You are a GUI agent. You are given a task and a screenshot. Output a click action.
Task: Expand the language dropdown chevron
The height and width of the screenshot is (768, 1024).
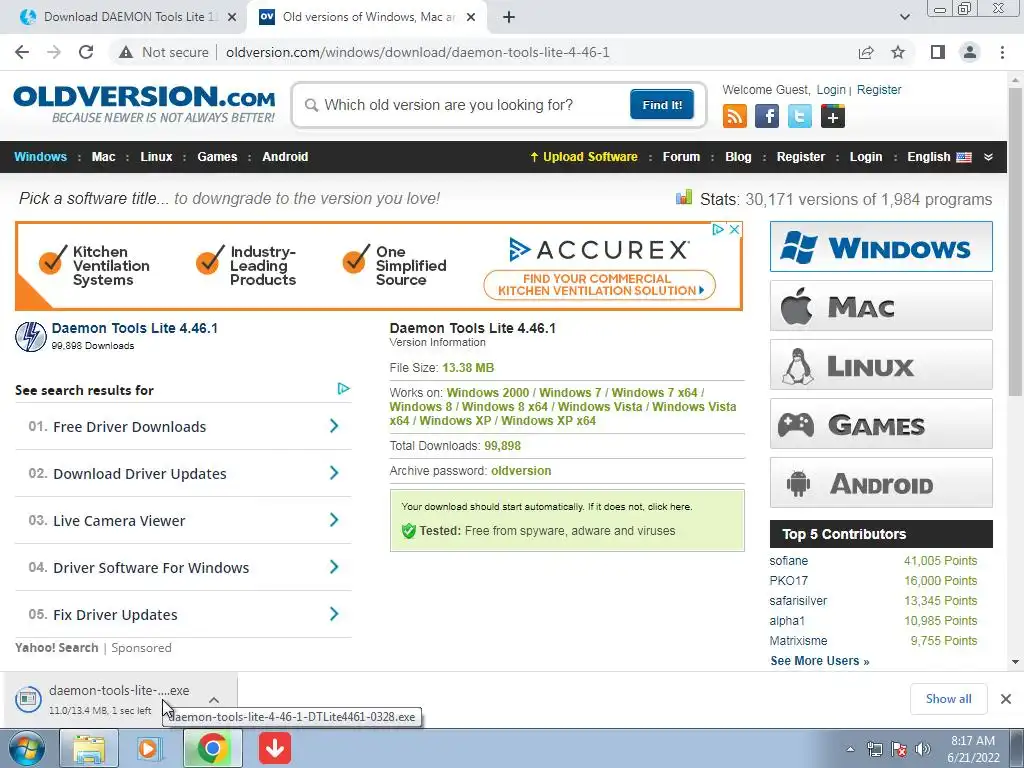[988, 157]
